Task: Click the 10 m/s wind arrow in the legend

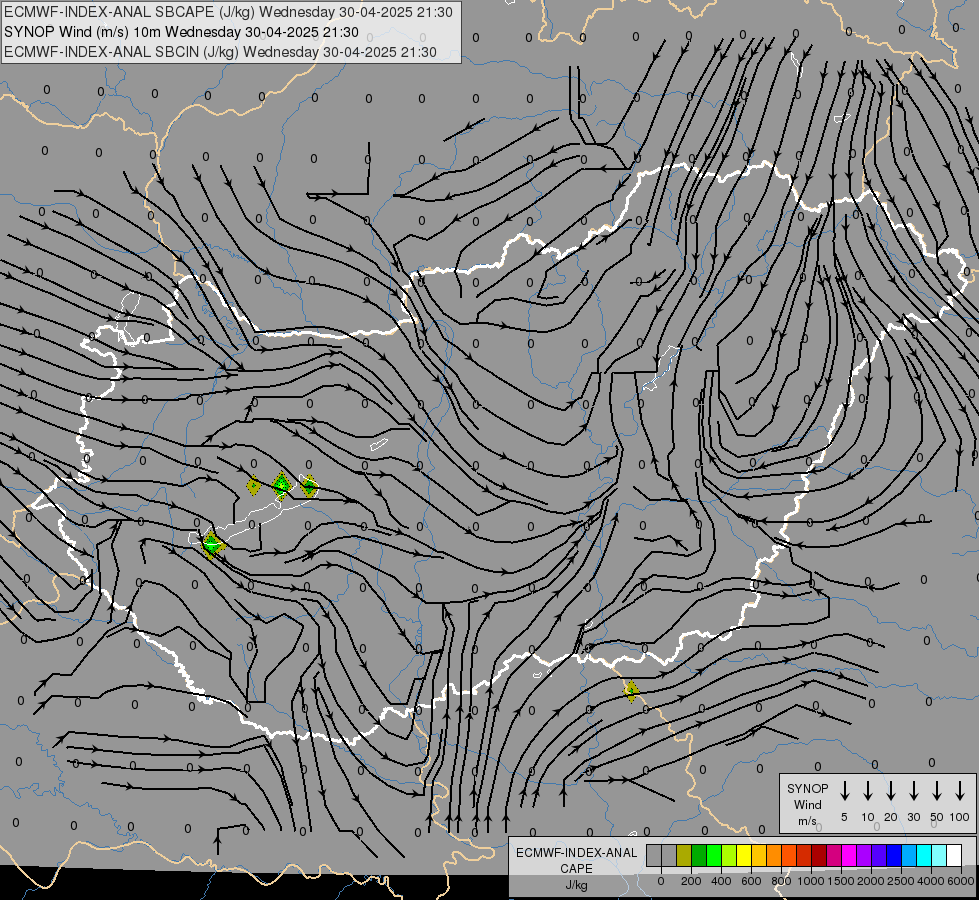Action: pos(867,791)
